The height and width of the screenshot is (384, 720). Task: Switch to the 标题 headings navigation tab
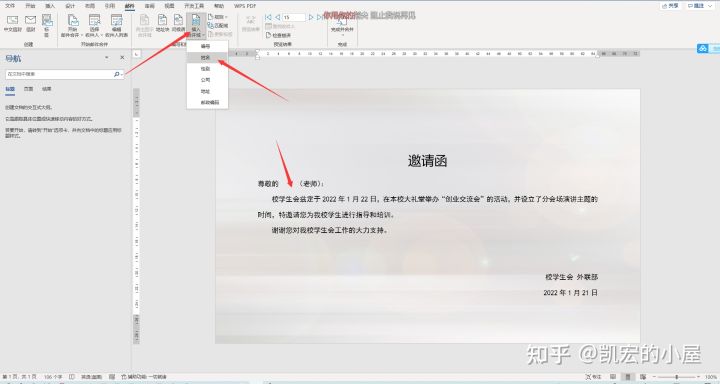click(10, 89)
